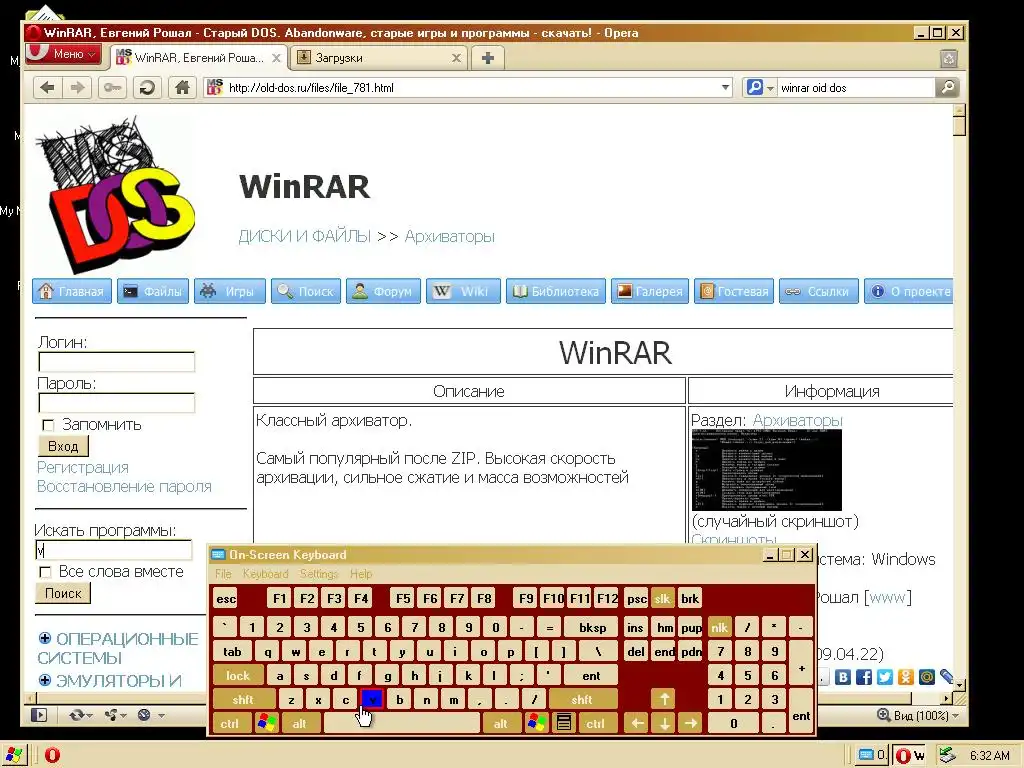Click Safely Remove Hardware tray icon
This screenshot has width=1024, height=768.
[x=946, y=756]
